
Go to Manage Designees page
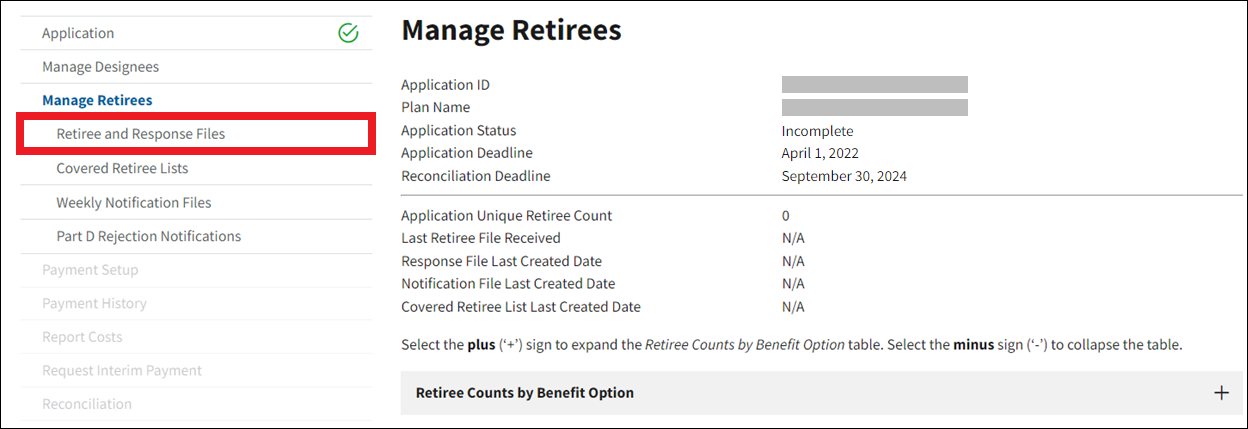100,67
